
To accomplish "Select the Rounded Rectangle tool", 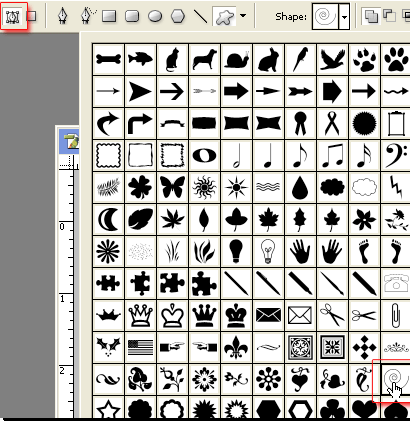I will pos(132,16).
